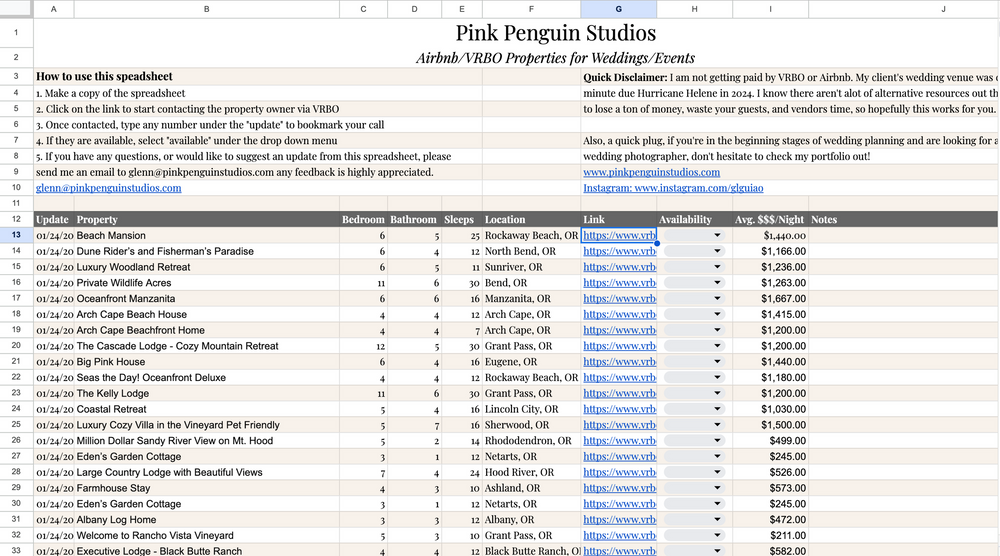
Task: Click the Bathroom header cell
Action: pyautogui.click(x=415, y=219)
